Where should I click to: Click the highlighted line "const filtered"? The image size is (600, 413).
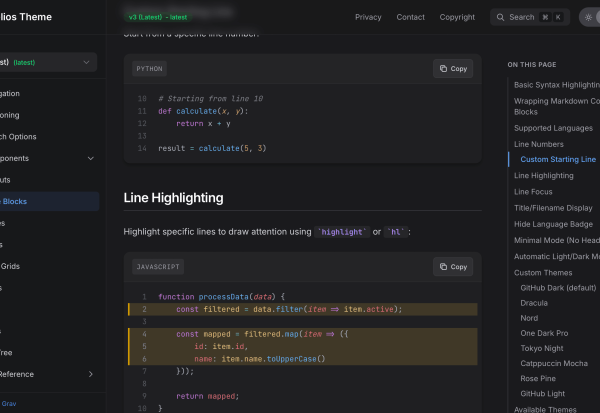tap(303, 309)
